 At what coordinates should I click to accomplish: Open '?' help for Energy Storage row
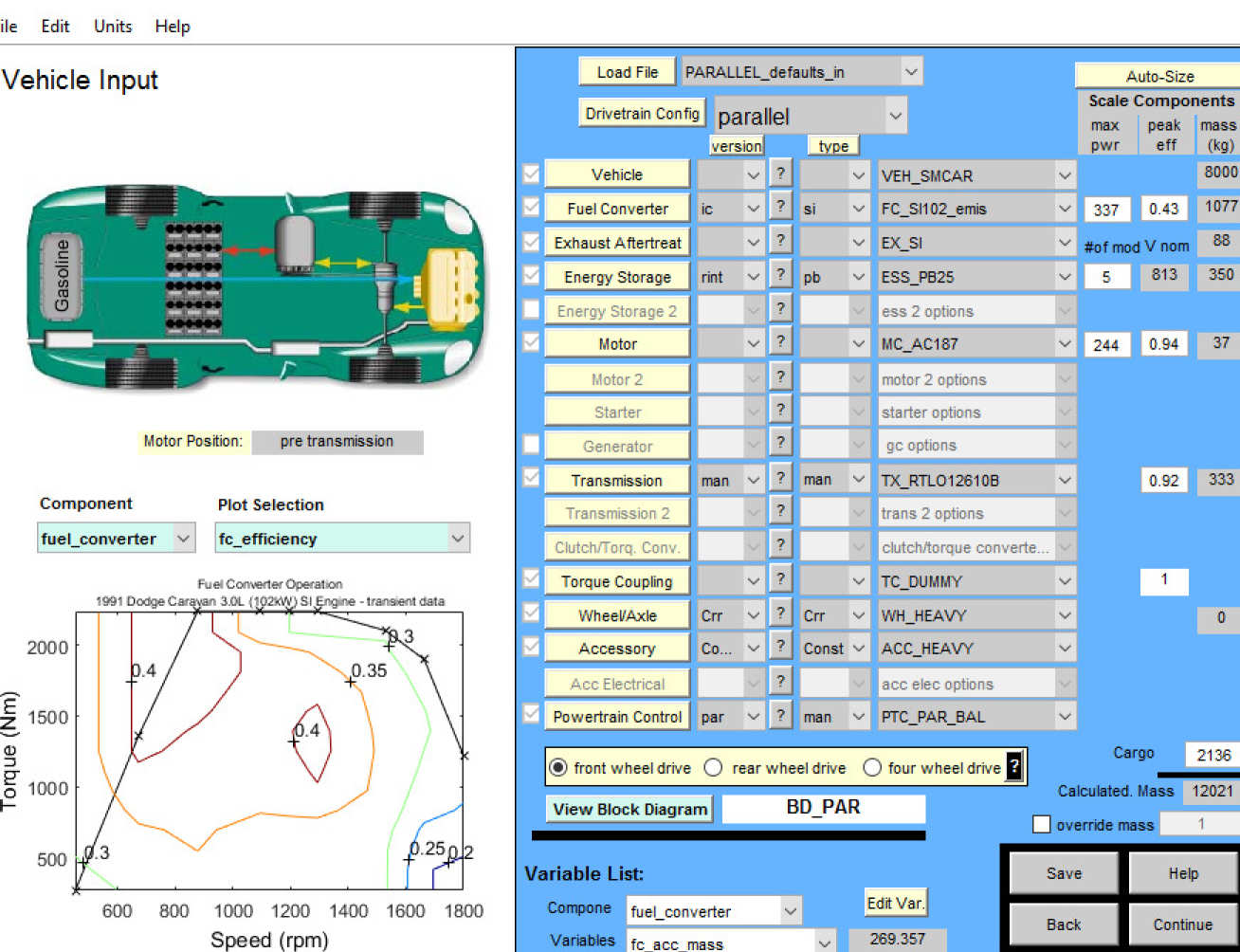pos(779,276)
